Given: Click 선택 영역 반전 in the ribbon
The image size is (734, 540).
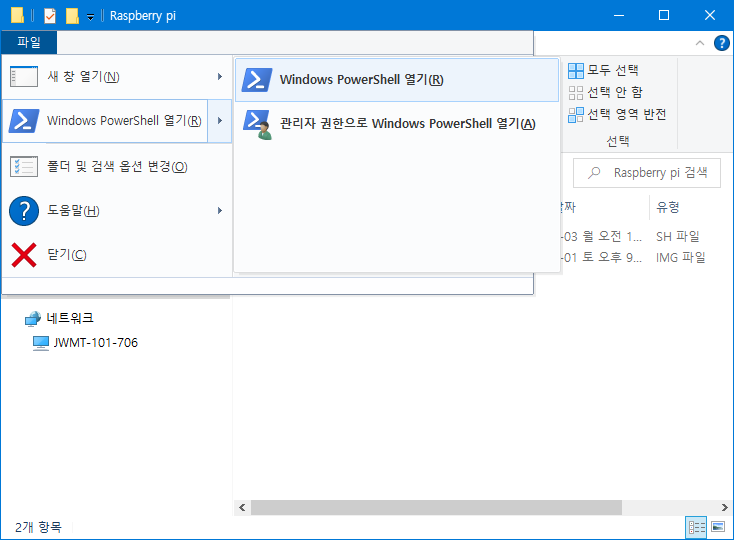Looking at the screenshot, I should tap(617, 114).
